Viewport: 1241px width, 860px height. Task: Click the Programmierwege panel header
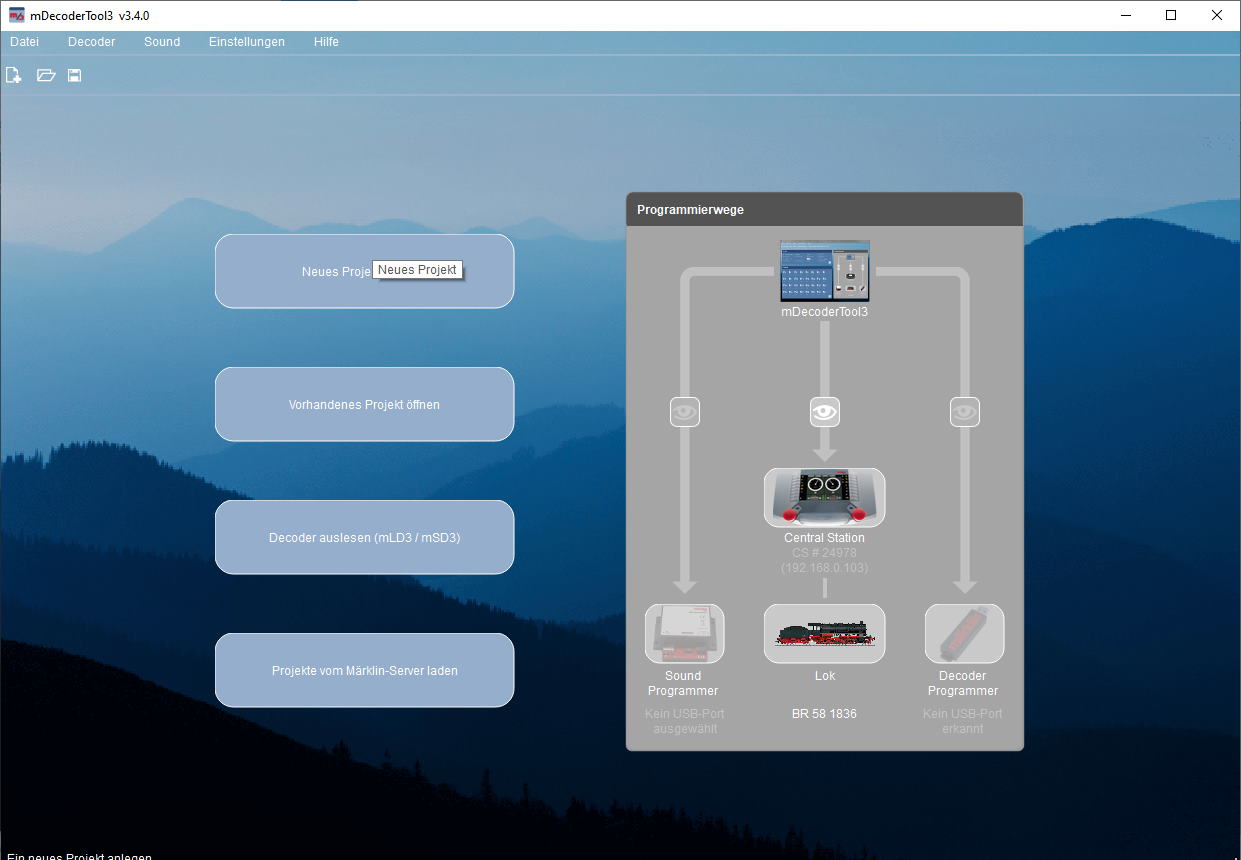(824, 210)
